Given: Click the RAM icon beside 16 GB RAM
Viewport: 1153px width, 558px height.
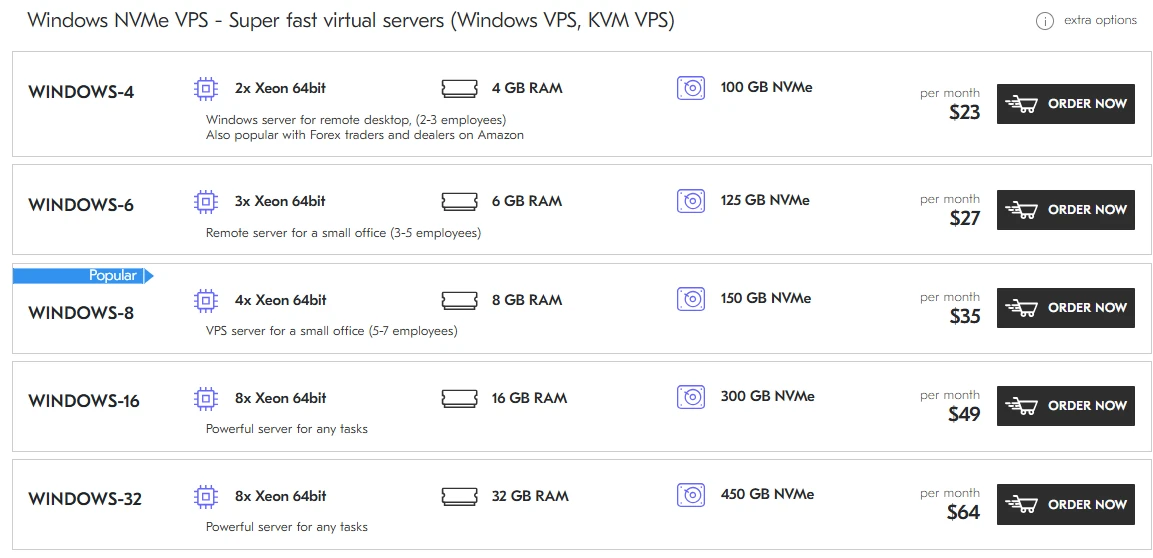Looking at the screenshot, I should [459, 398].
